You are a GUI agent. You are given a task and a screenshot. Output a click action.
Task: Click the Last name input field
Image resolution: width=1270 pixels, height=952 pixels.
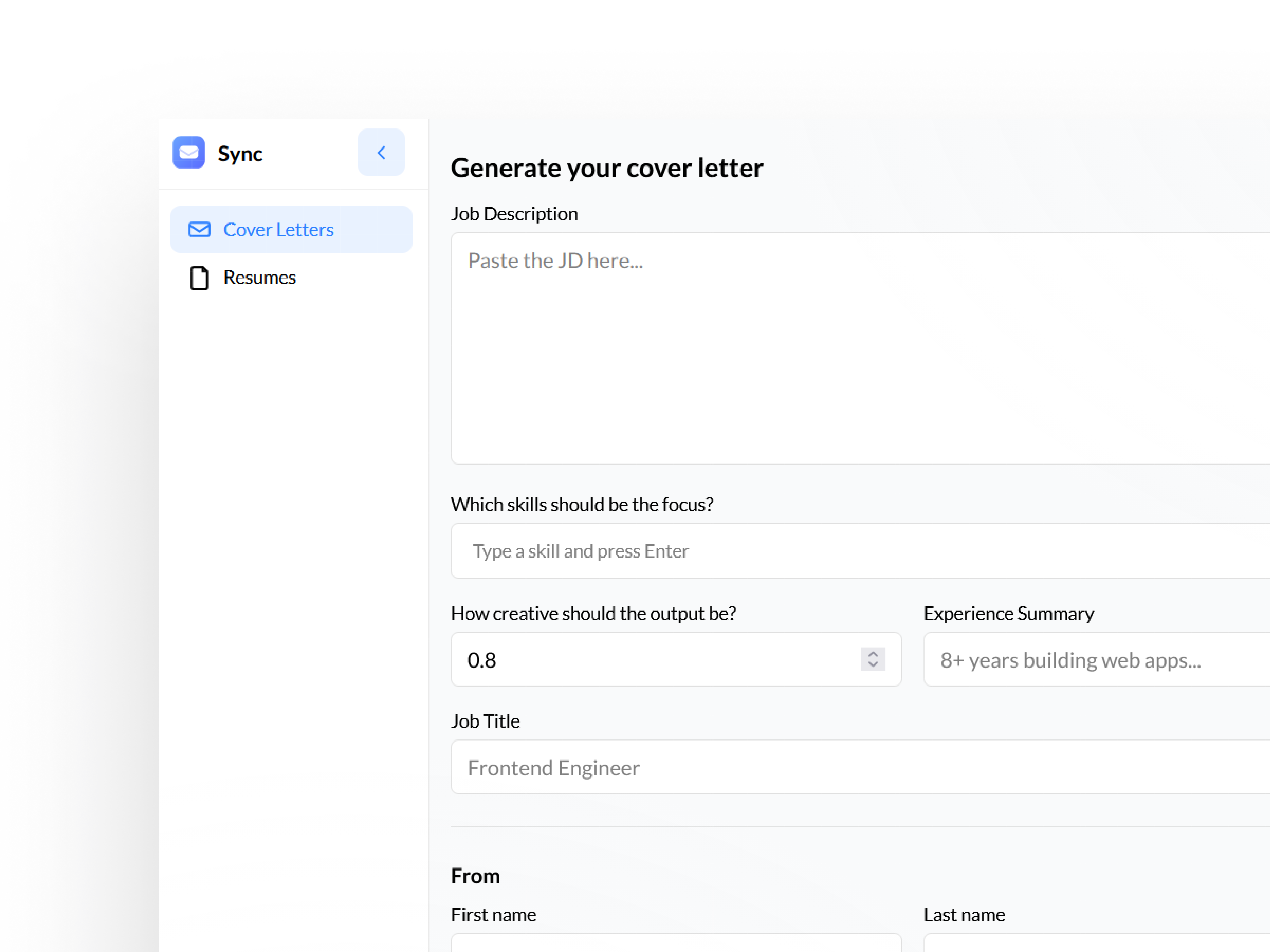[1097, 943]
